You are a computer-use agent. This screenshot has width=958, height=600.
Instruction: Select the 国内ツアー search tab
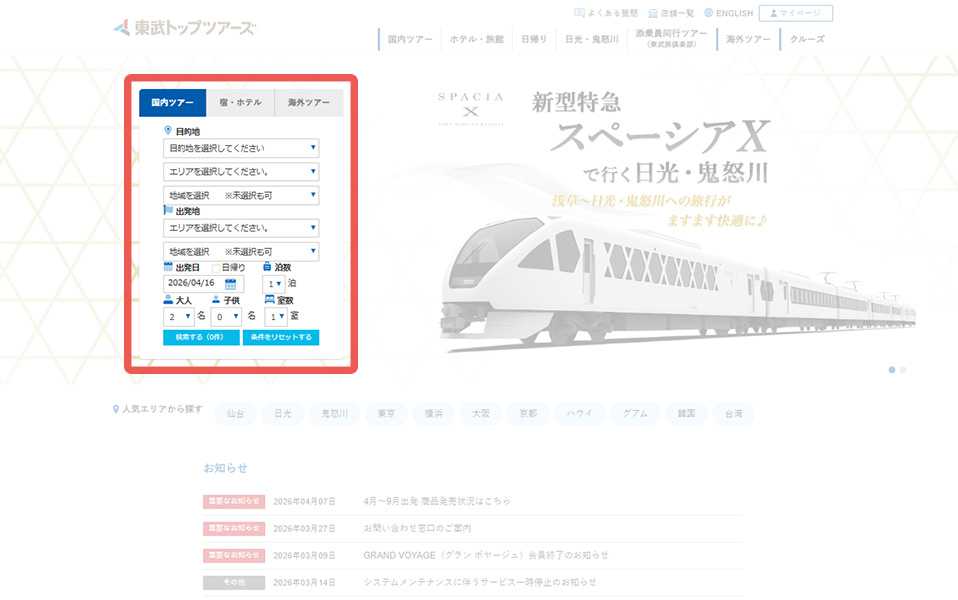click(x=172, y=103)
